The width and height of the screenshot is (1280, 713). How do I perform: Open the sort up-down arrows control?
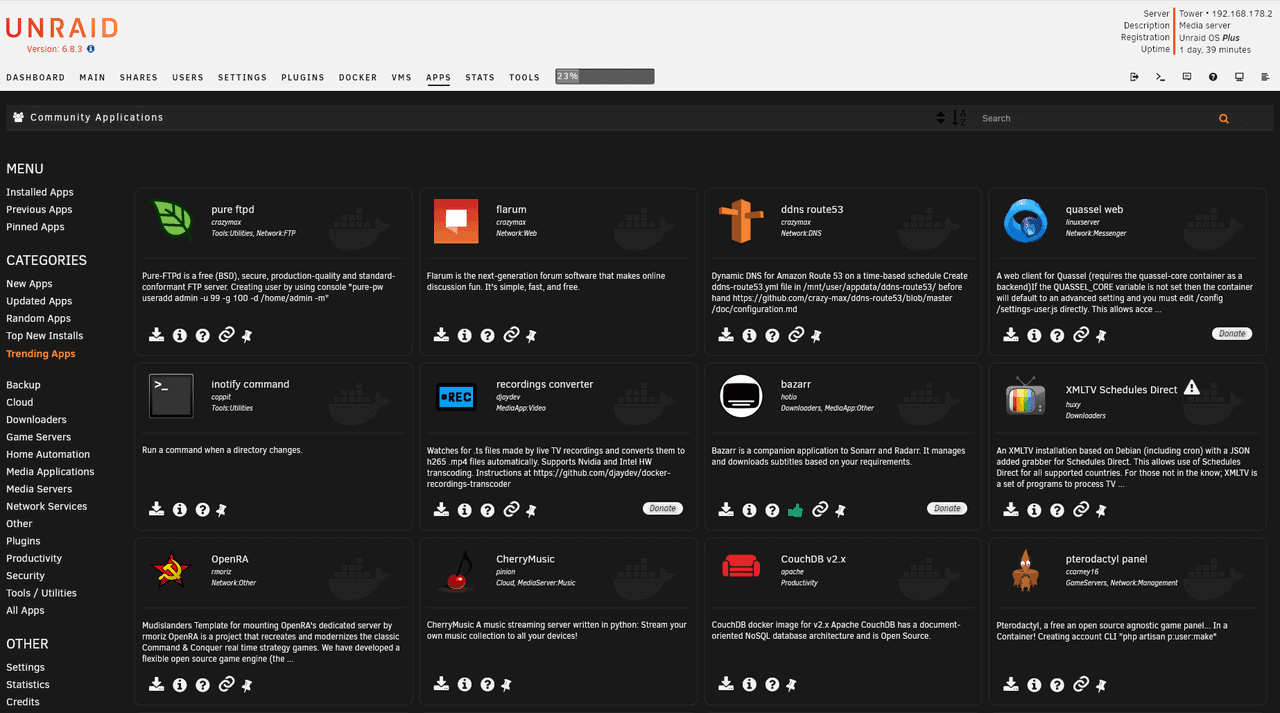coord(940,118)
